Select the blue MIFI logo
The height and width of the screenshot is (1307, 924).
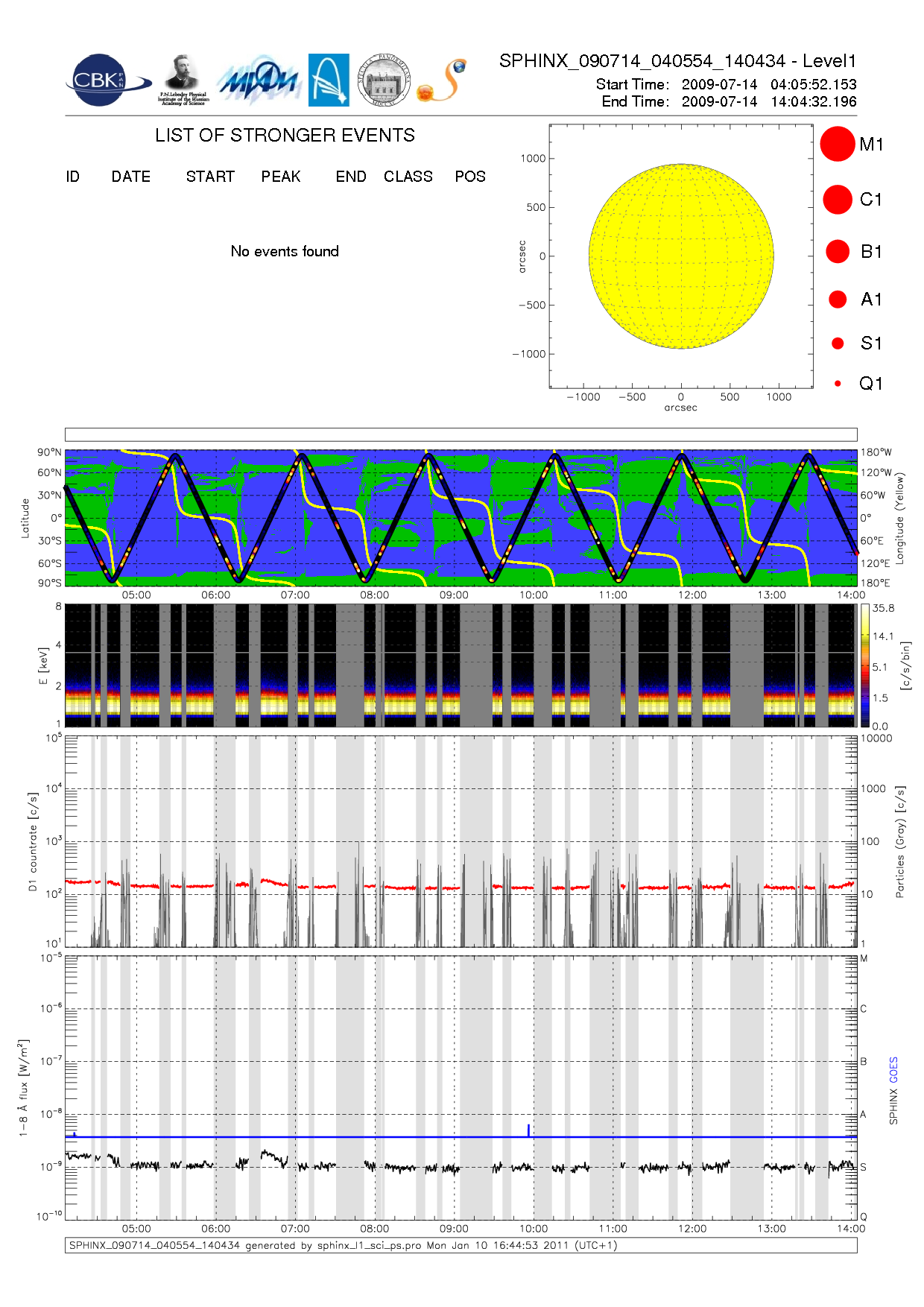[x=258, y=80]
